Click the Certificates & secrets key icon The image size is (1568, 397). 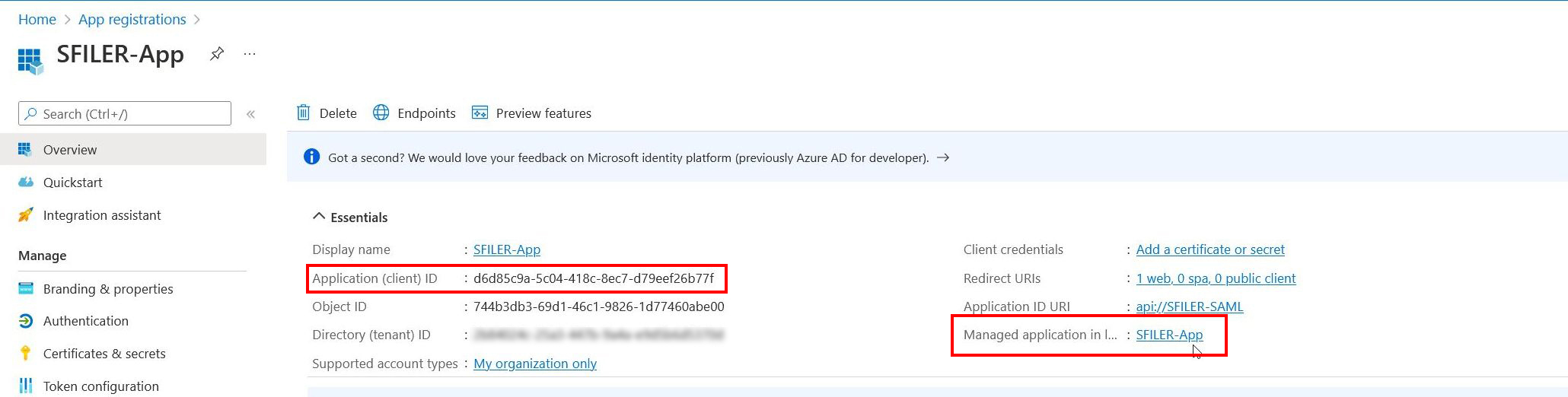pyautogui.click(x=26, y=354)
